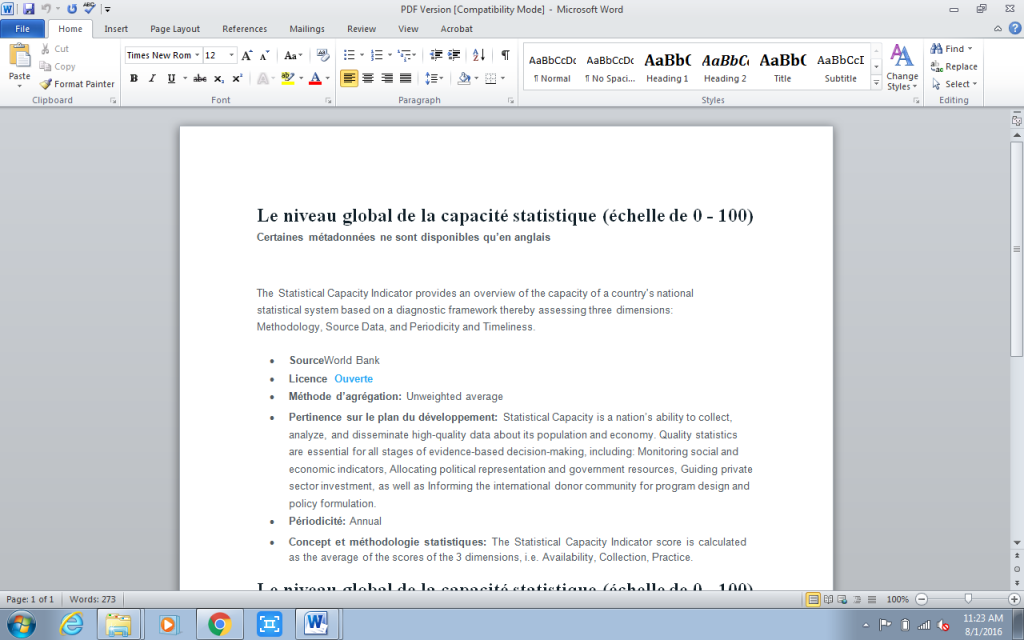
Task: Apply the No Spacing style
Action: (x=610, y=67)
